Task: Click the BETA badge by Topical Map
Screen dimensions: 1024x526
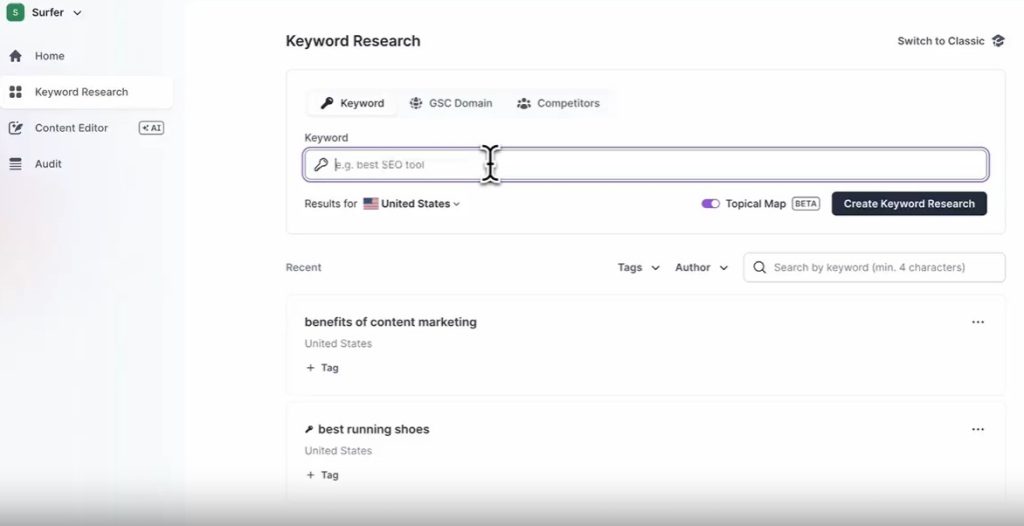Action: 806,204
